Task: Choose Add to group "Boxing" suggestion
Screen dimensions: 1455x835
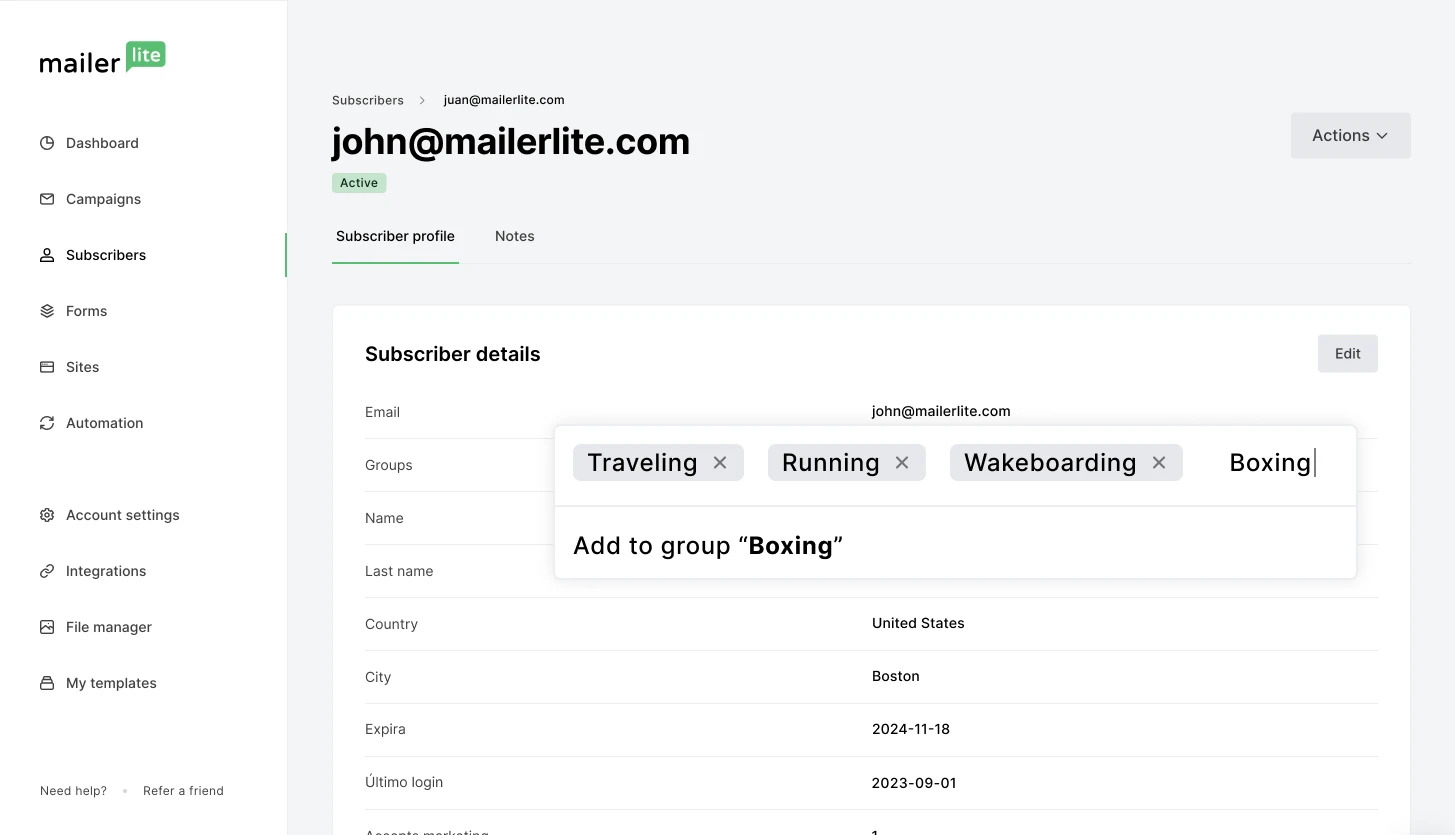Action: [x=708, y=546]
